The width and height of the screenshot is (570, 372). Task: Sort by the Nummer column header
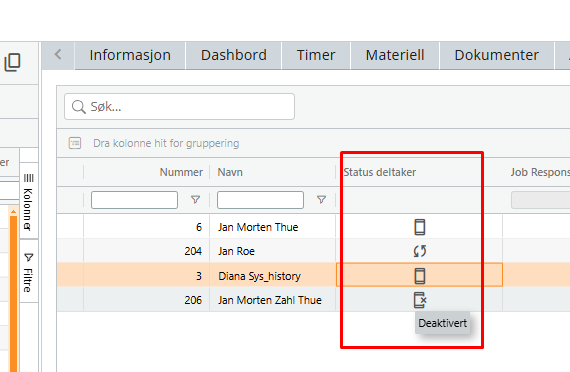click(181, 172)
